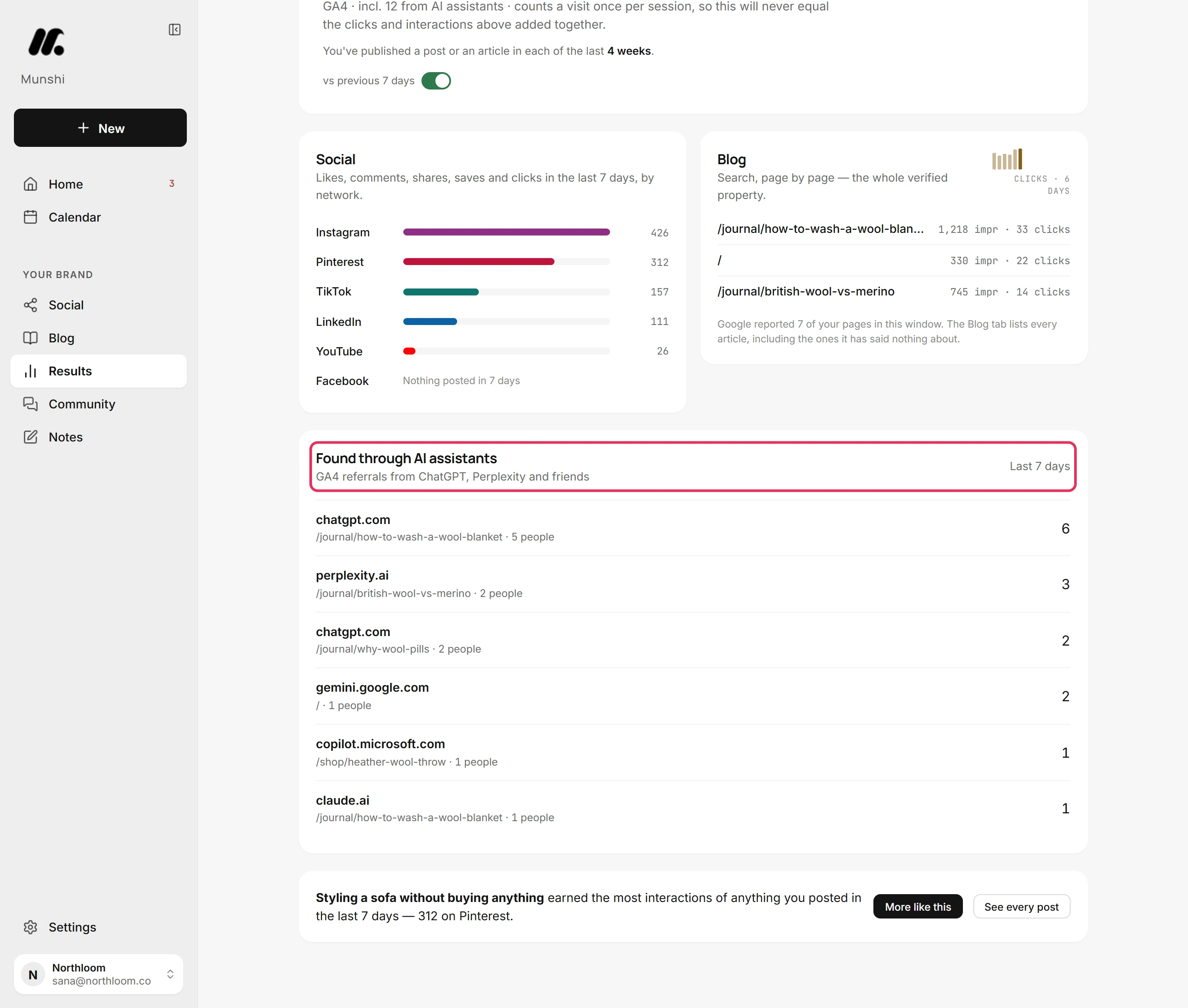This screenshot has height=1008, width=1188.
Task: Click the Facebook row label
Action: pos(342,381)
